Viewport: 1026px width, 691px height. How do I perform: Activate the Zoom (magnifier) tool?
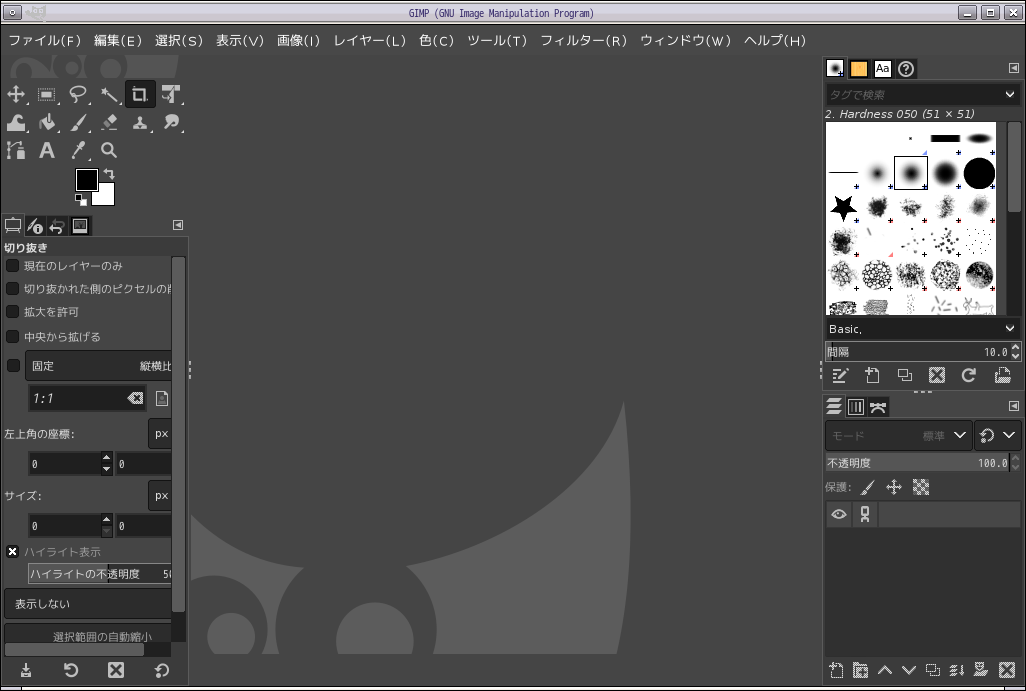[x=108, y=150]
